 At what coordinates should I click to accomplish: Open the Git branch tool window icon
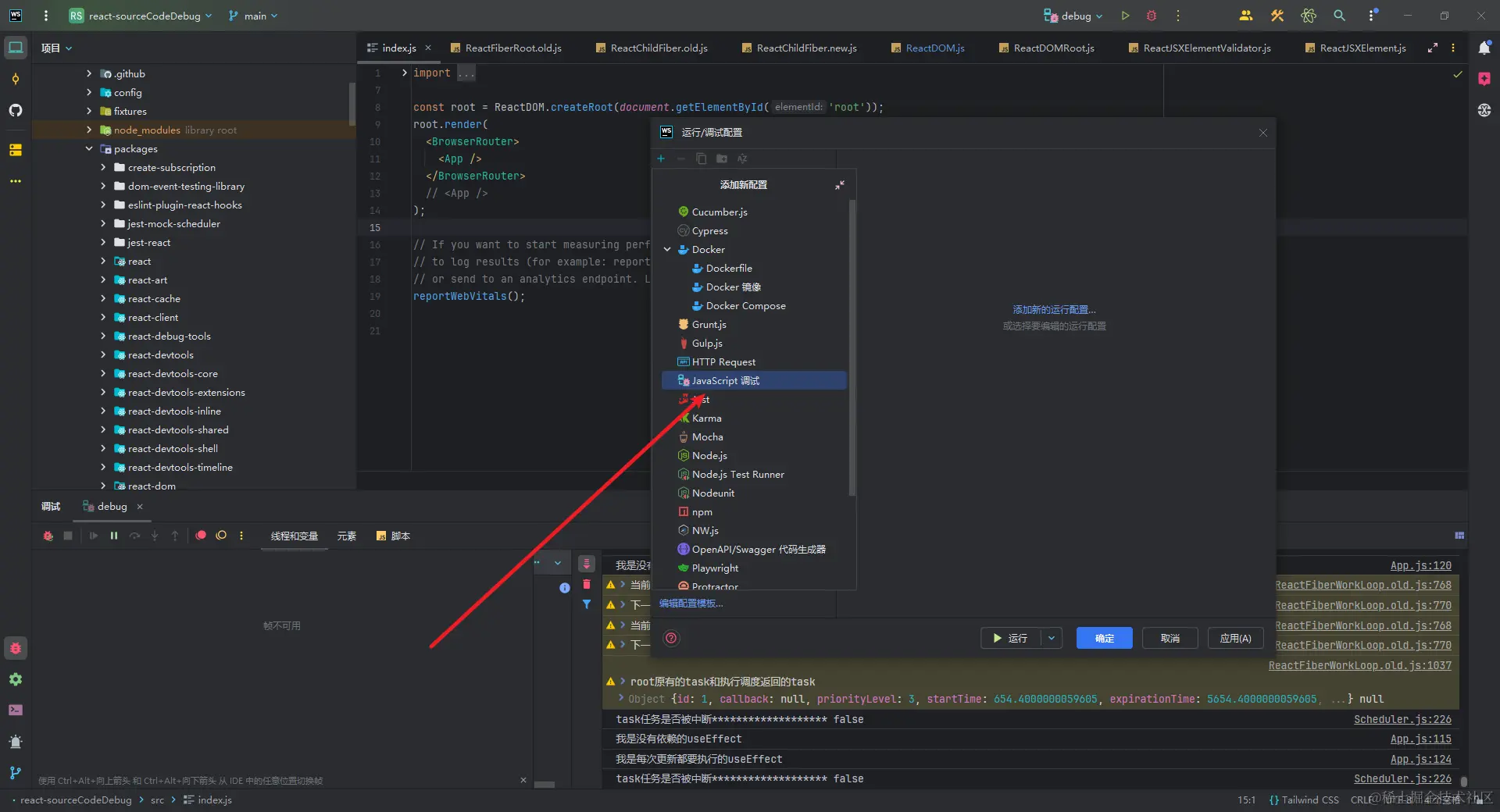tap(16, 772)
